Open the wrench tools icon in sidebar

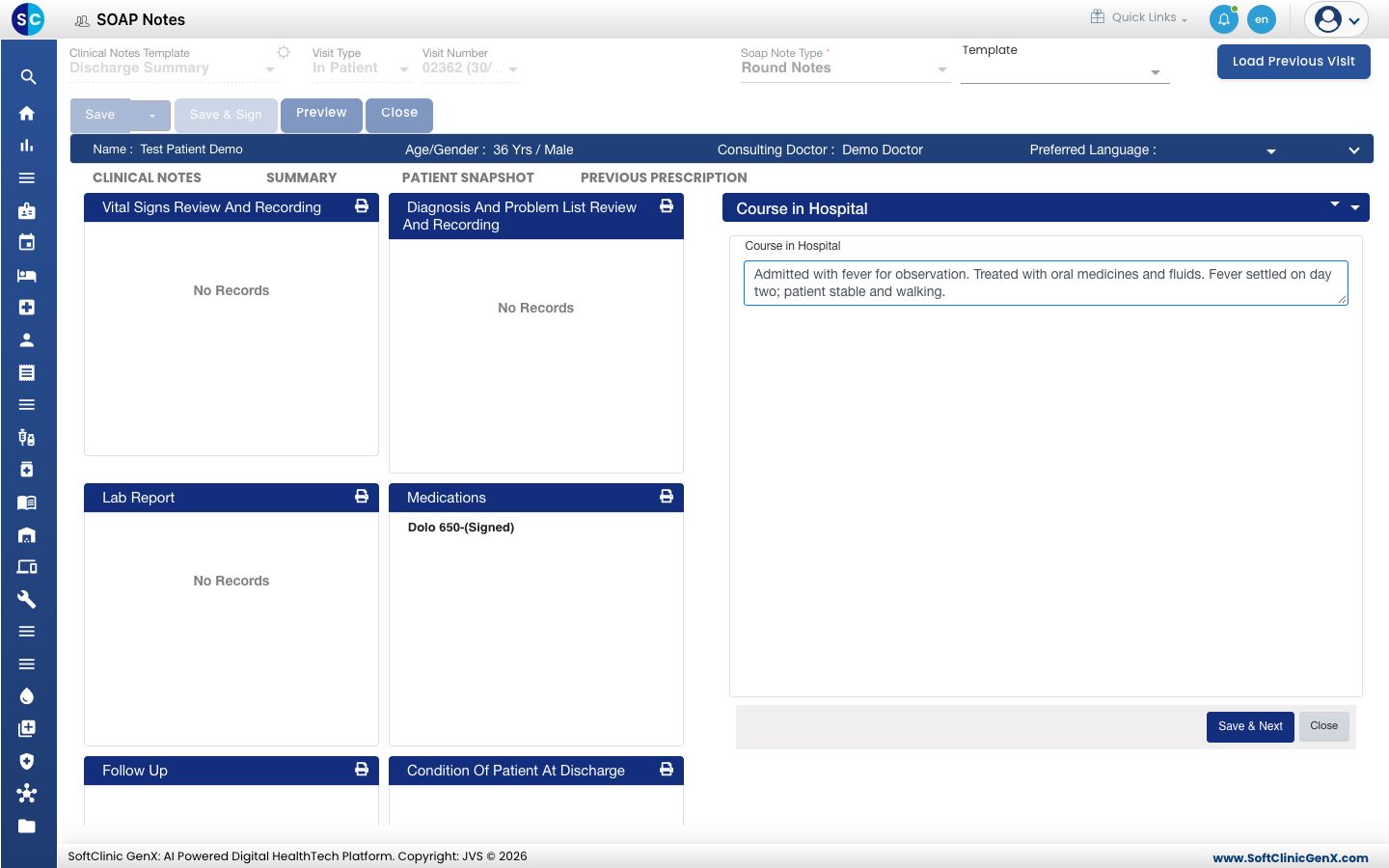(27, 599)
